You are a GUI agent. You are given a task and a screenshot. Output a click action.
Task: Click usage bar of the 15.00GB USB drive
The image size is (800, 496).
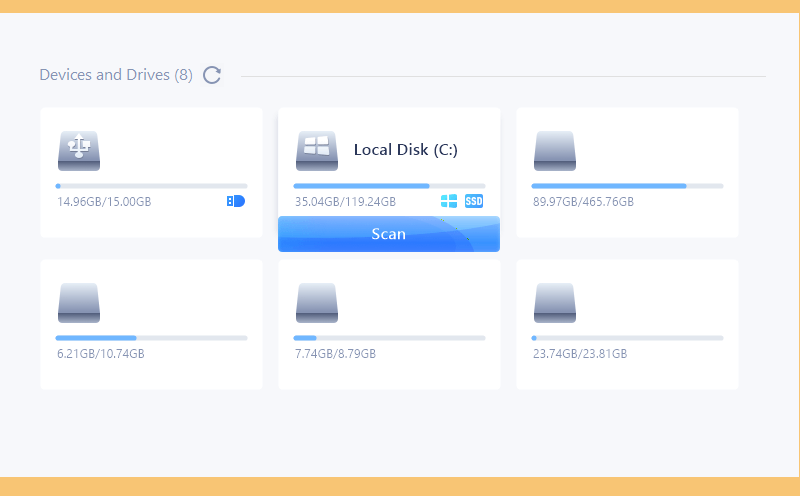[x=152, y=186]
